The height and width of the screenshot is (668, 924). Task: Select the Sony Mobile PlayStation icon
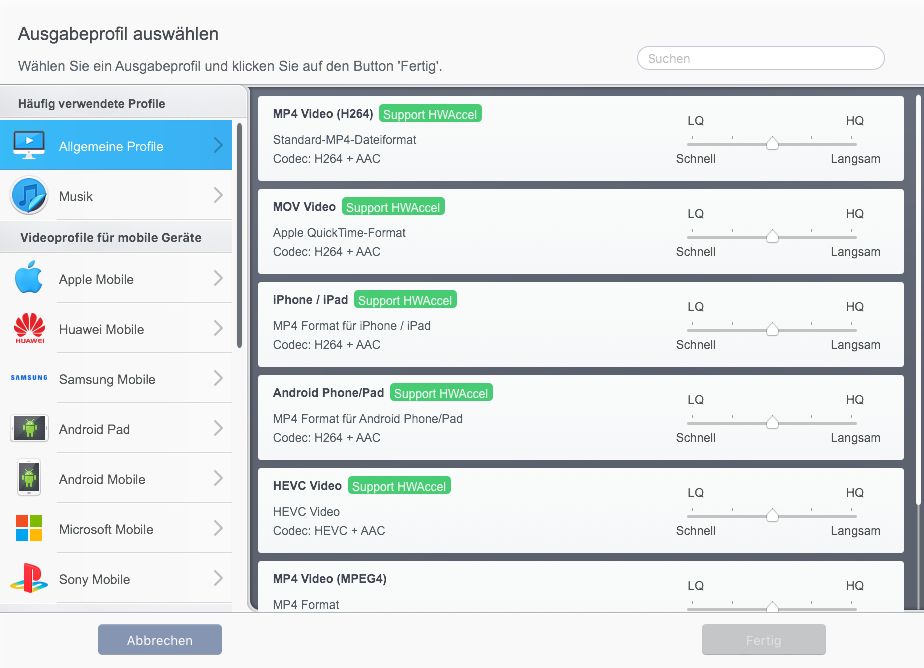click(x=29, y=578)
